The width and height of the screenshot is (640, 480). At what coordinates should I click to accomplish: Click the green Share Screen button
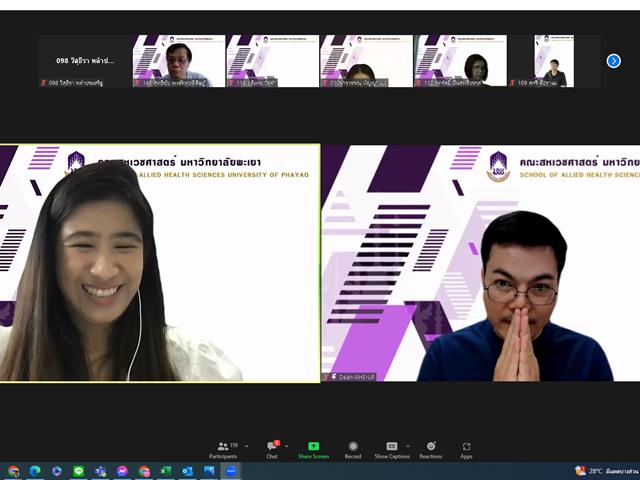(313, 450)
